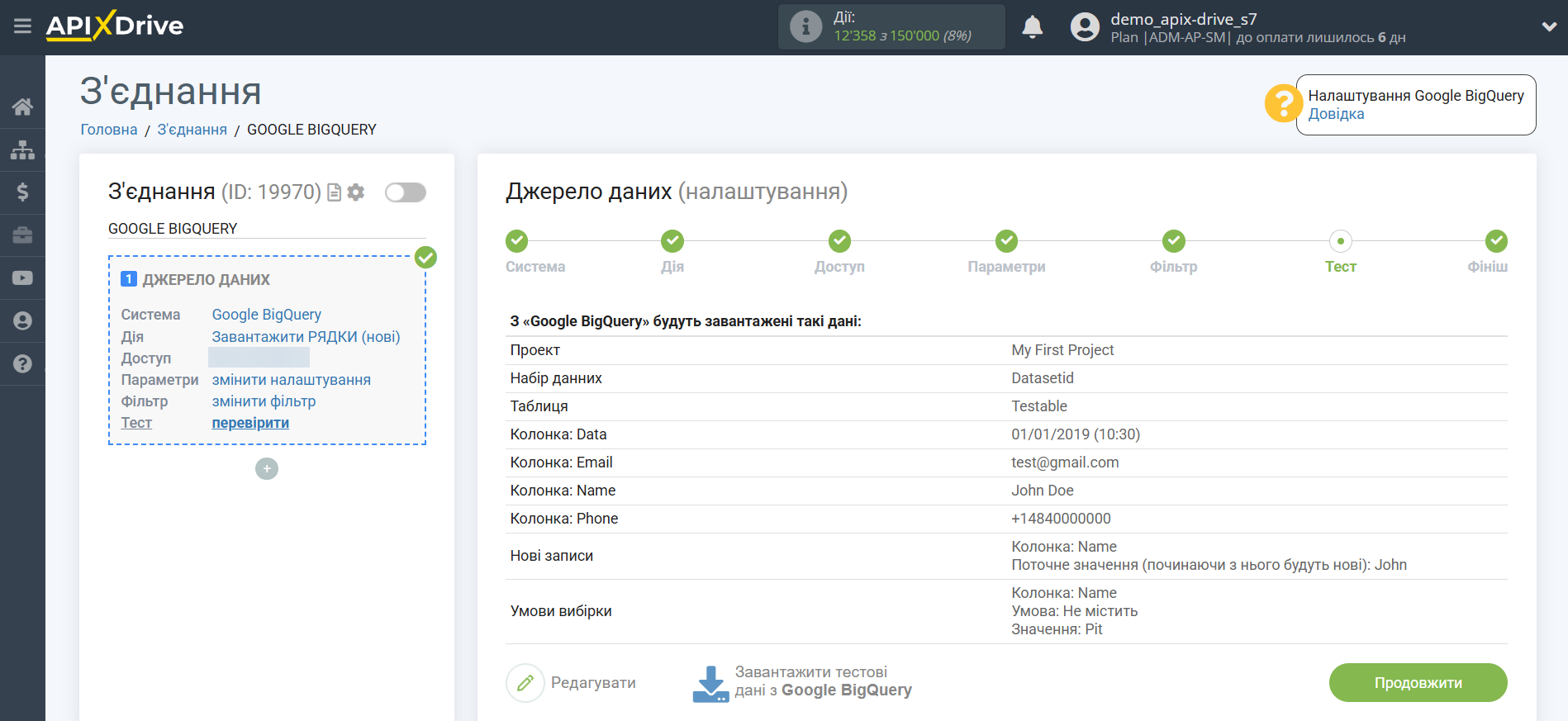Load test data from Google BigQuery

click(823, 681)
